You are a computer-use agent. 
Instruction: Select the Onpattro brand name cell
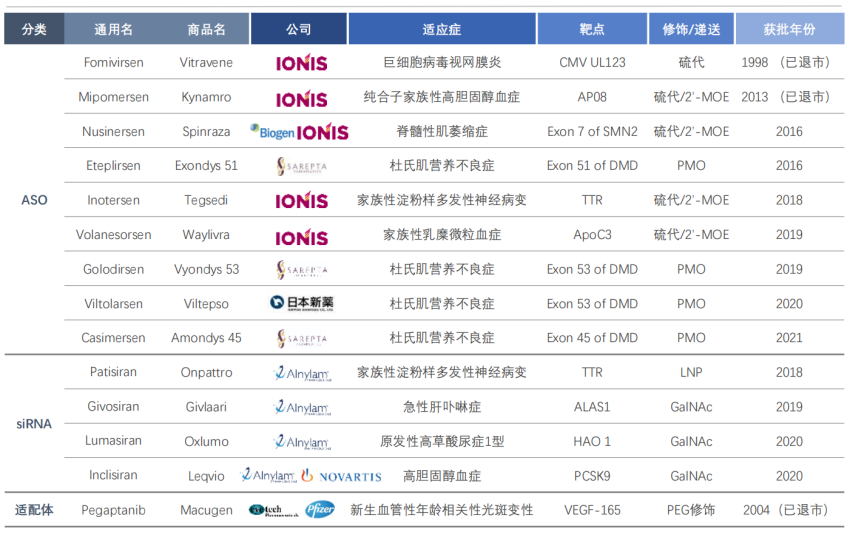tap(207, 373)
